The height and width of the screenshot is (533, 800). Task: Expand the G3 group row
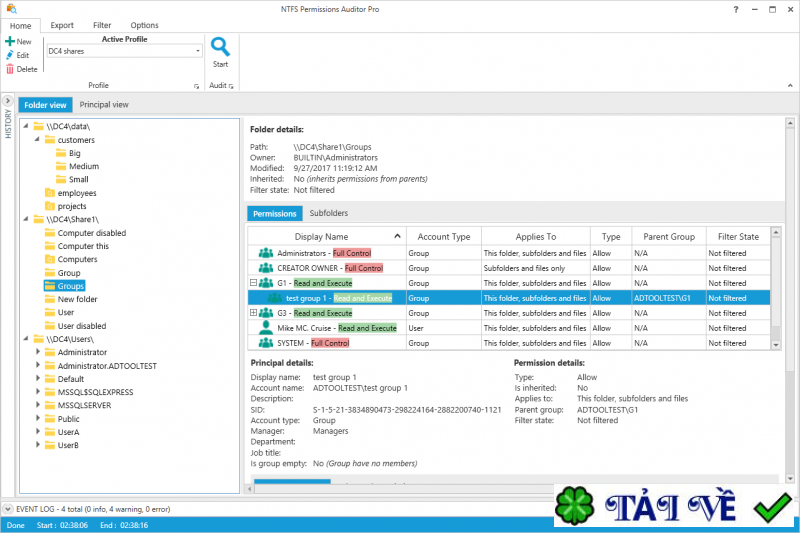point(254,313)
